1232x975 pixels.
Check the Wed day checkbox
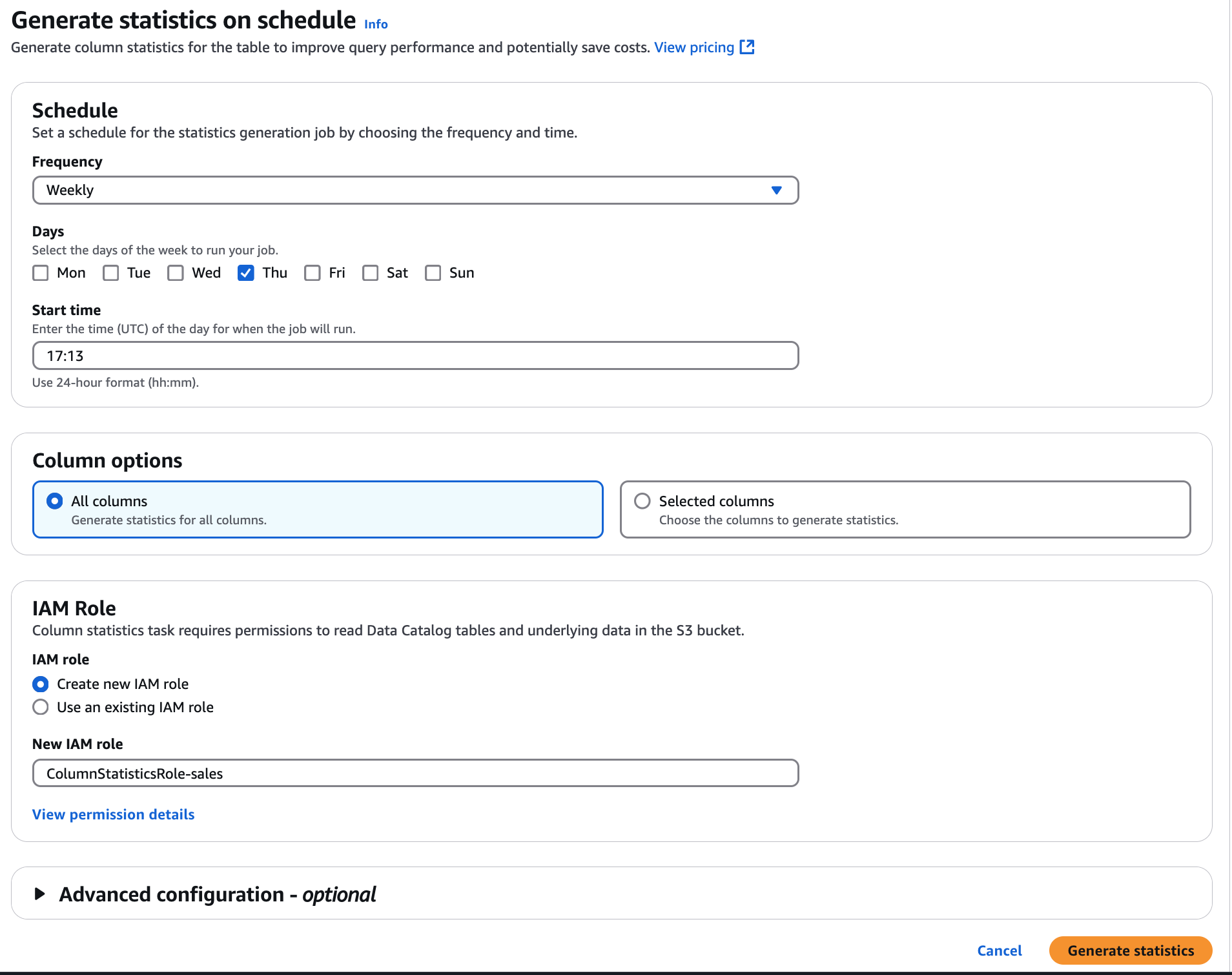175,272
